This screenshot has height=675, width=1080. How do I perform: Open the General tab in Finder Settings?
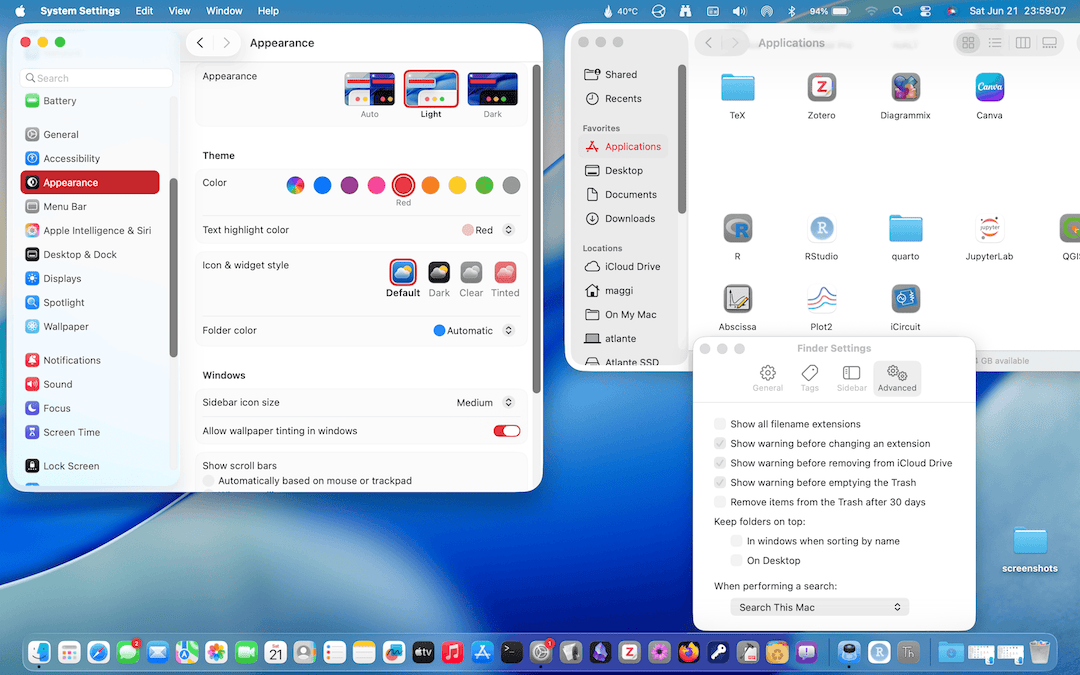[x=767, y=378]
